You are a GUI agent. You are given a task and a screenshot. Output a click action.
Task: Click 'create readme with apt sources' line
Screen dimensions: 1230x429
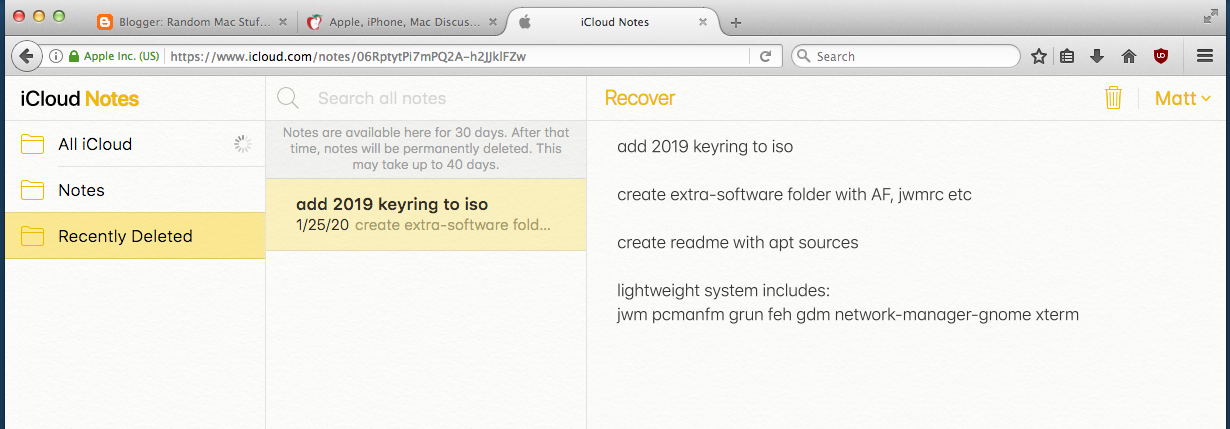tap(737, 242)
